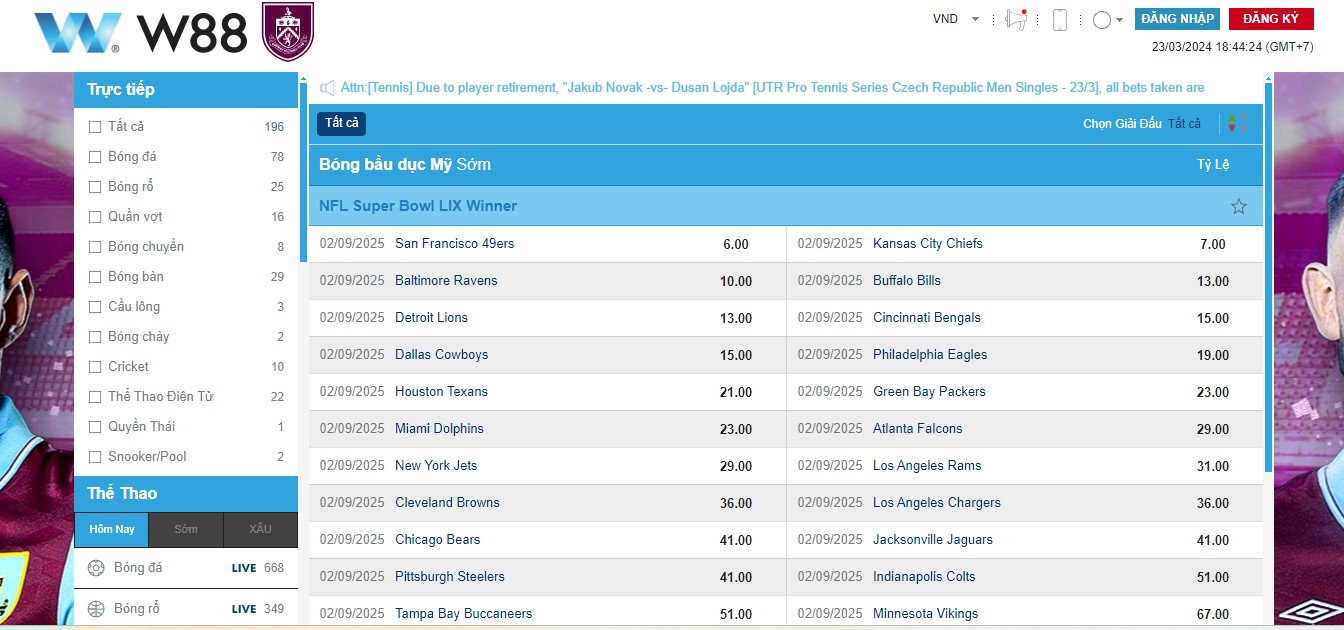
Task: Click the odds sort arrows icon
Action: click(x=1232, y=123)
